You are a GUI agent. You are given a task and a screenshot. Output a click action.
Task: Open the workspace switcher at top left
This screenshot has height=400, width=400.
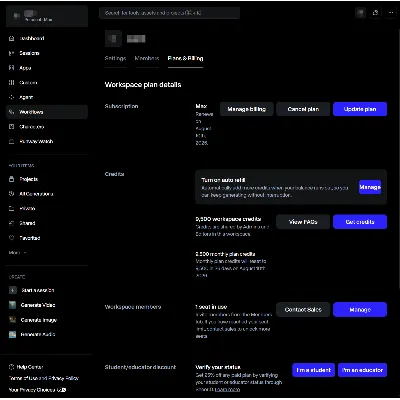[47, 16]
